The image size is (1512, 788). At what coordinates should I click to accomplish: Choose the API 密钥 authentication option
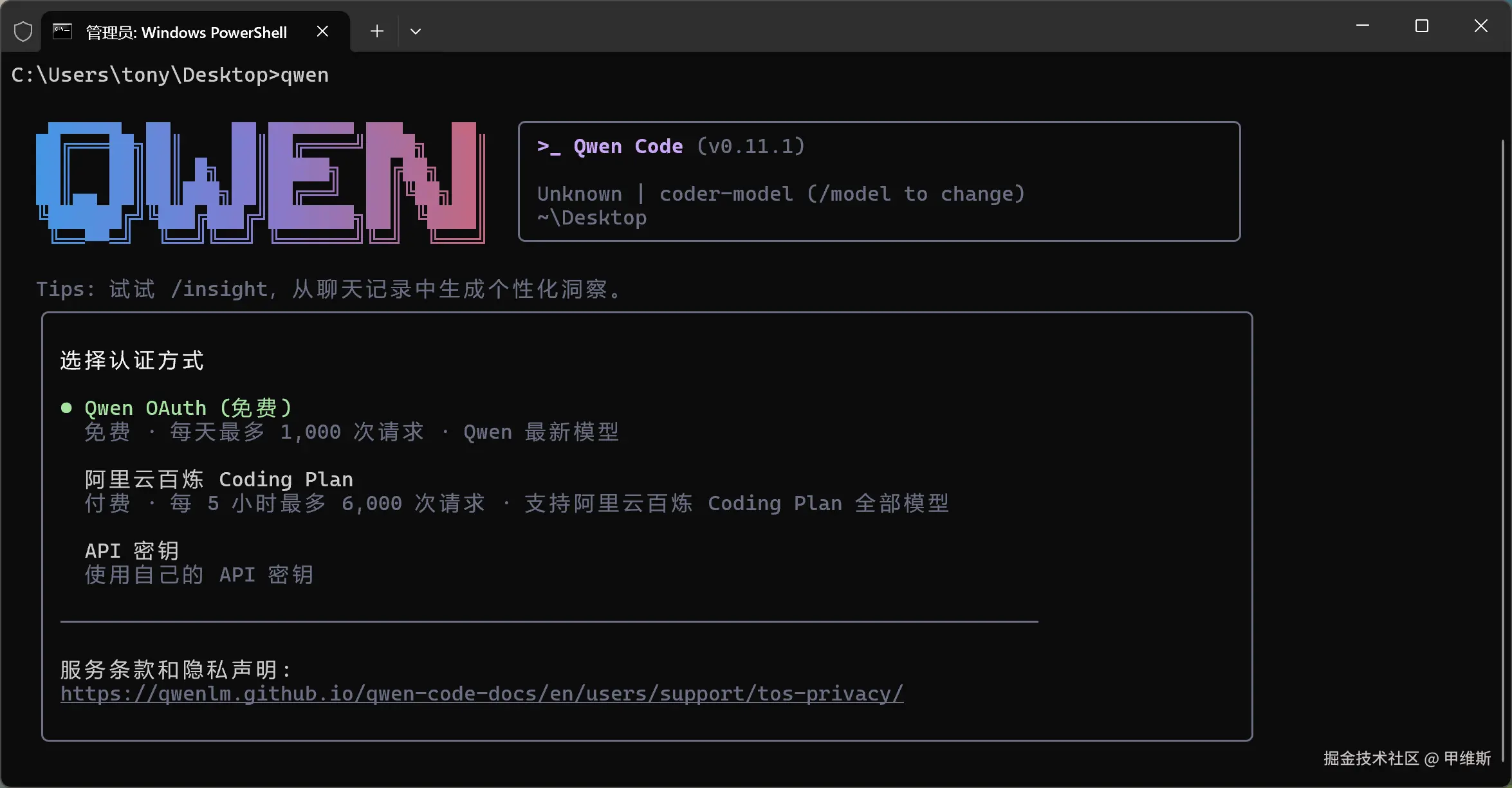click(132, 551)
